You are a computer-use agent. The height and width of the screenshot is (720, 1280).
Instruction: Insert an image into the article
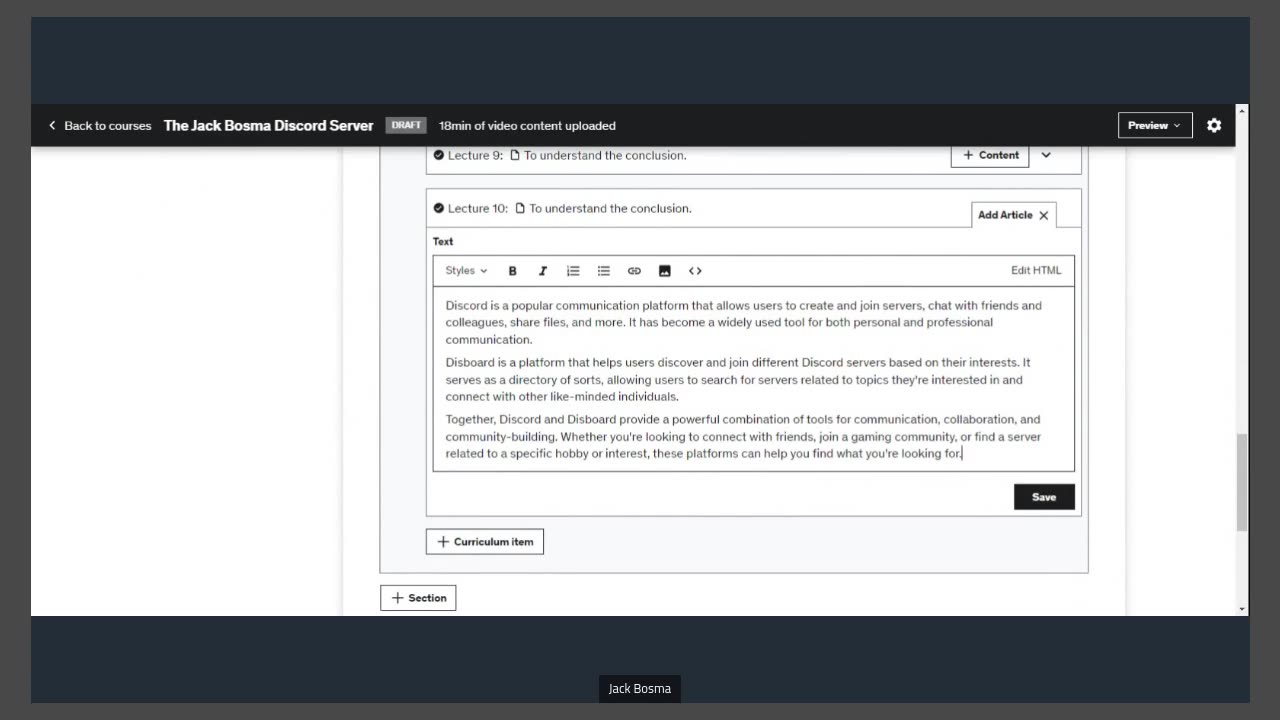click(x=665, y=271)
